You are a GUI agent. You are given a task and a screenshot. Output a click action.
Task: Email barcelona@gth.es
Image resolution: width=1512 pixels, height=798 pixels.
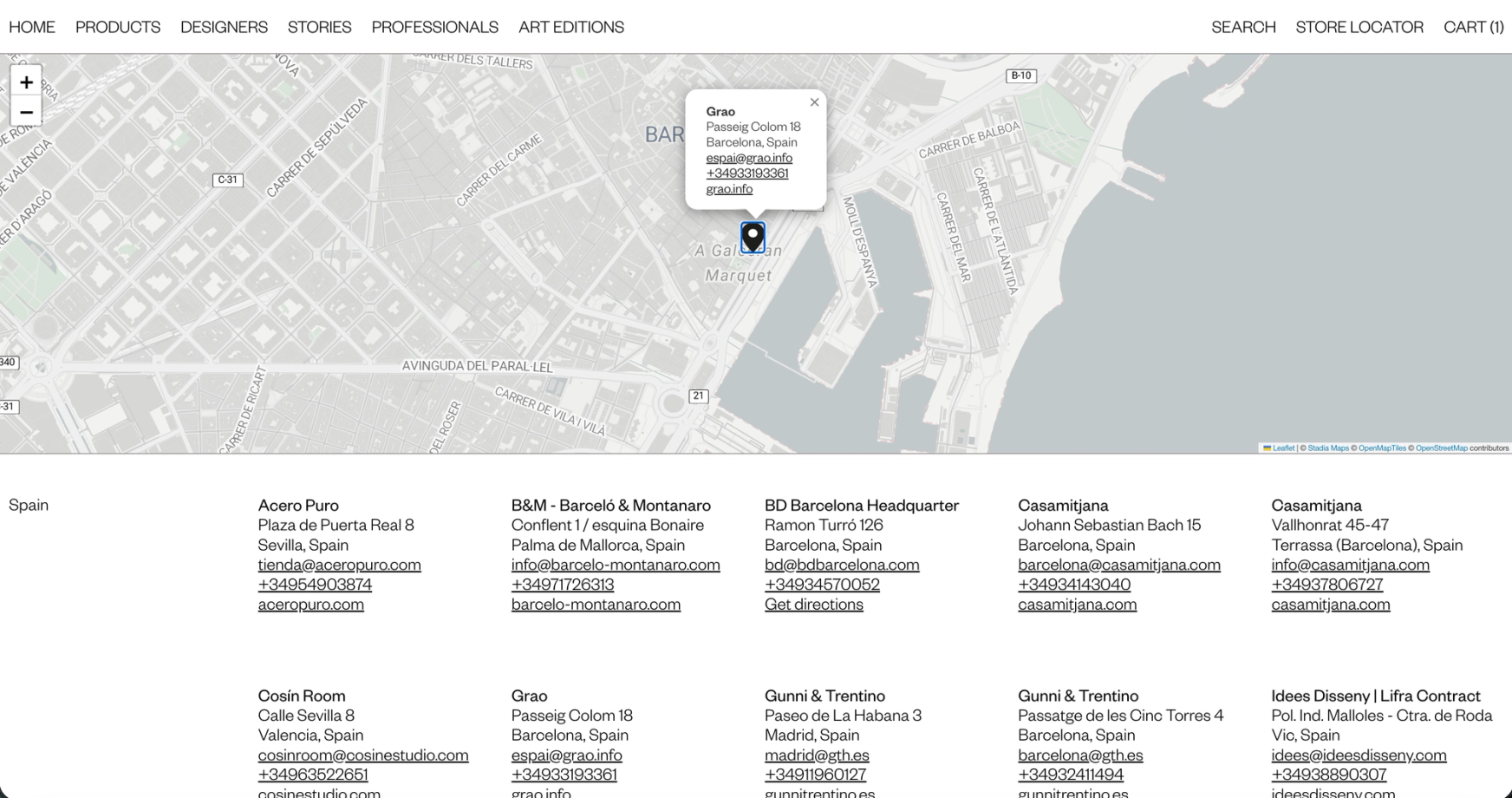click(x=1080, y=755)
